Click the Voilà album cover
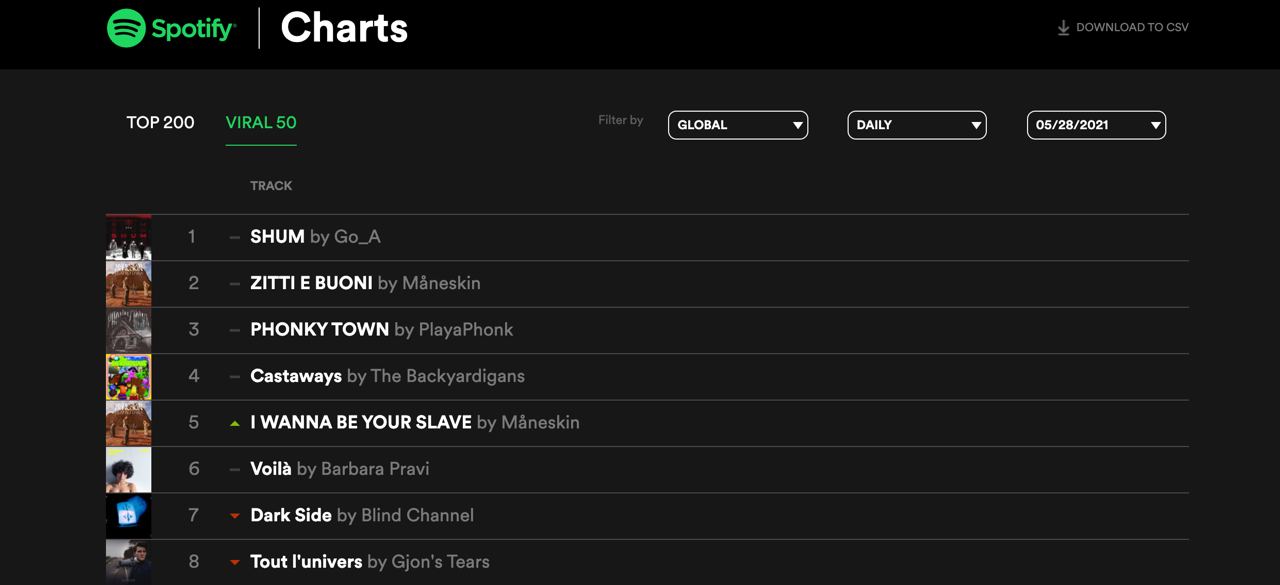 (129, 470)
